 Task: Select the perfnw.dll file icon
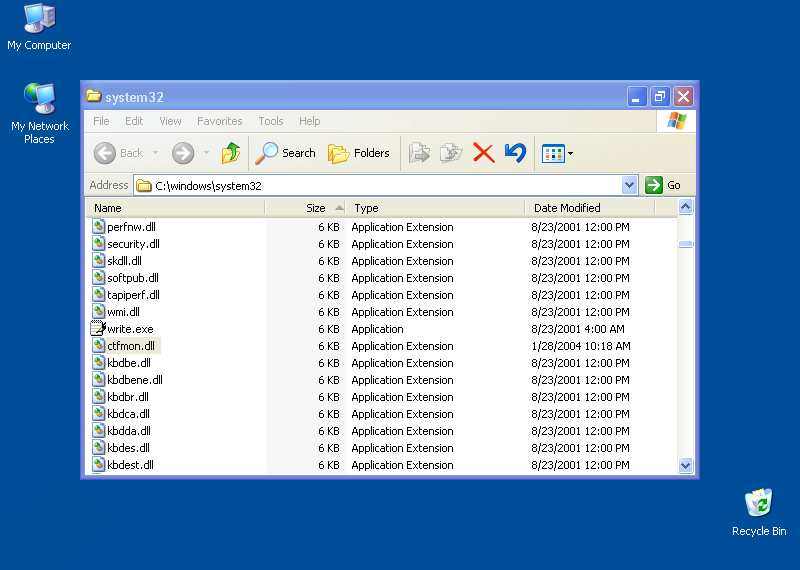tap(98, 227)
